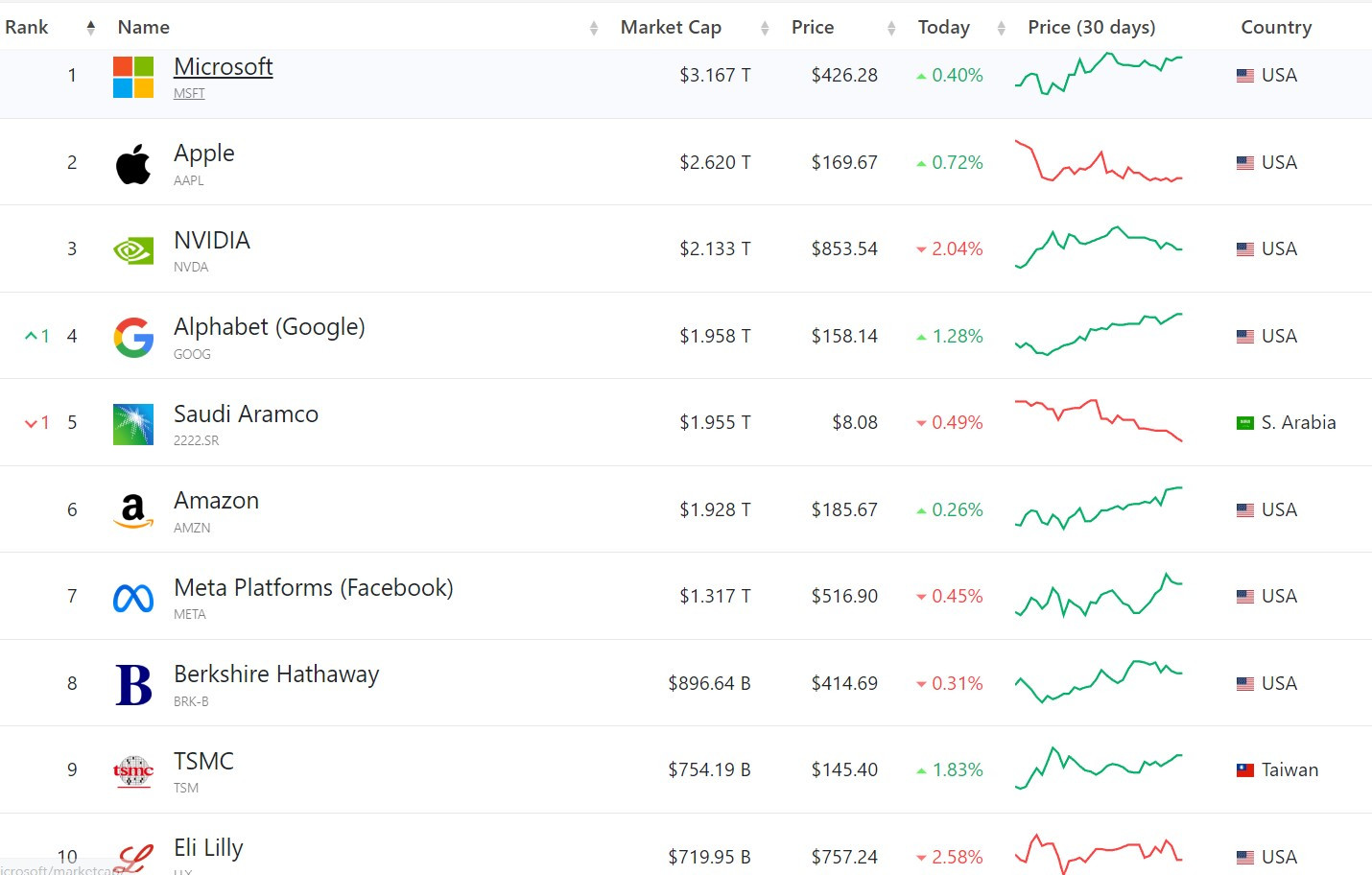Open Alphabet via the Google logo
This screenshot has height=875, width=1372.
click(x=132, y=335)
